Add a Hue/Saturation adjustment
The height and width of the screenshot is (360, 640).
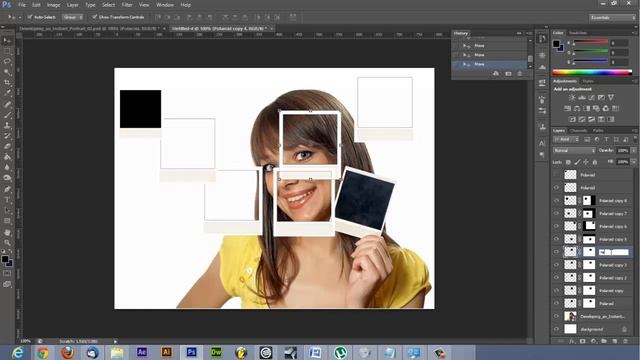pos(567,108)
